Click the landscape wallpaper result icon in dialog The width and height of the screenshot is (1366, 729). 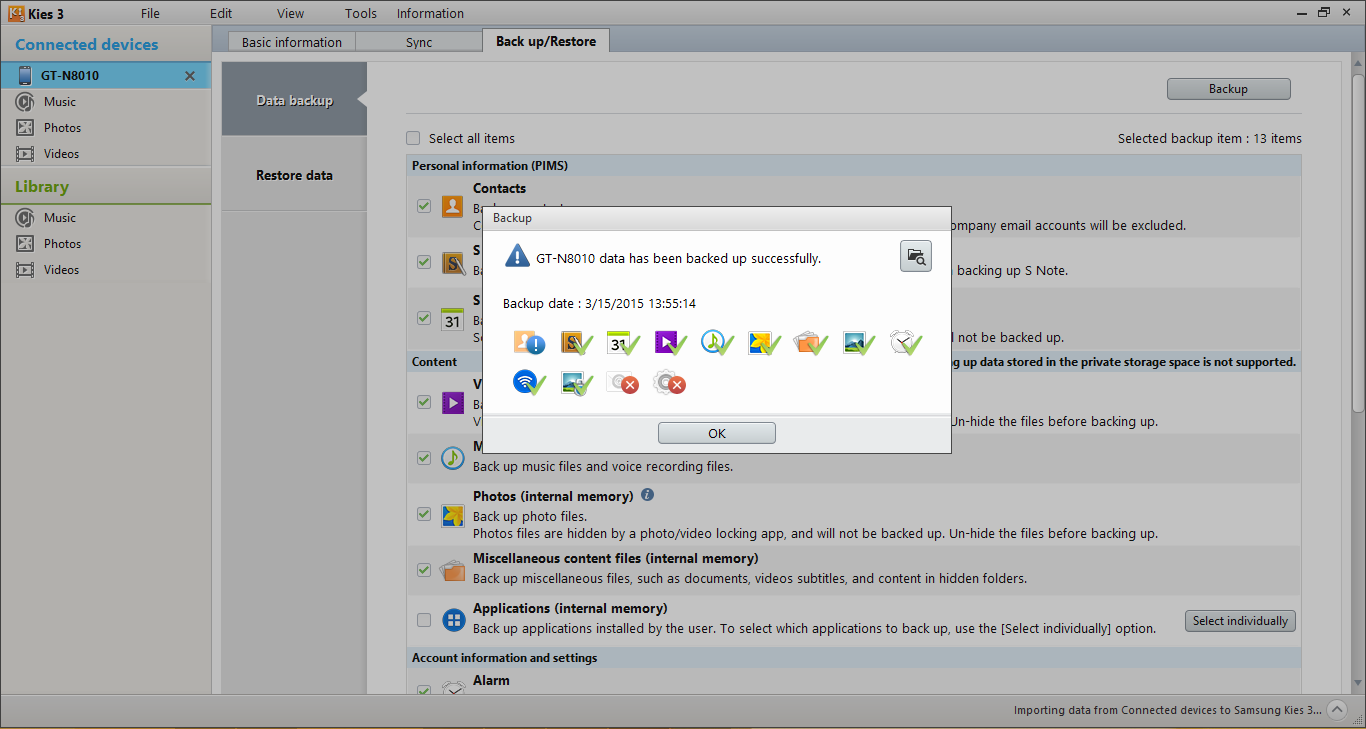point(859,343)
